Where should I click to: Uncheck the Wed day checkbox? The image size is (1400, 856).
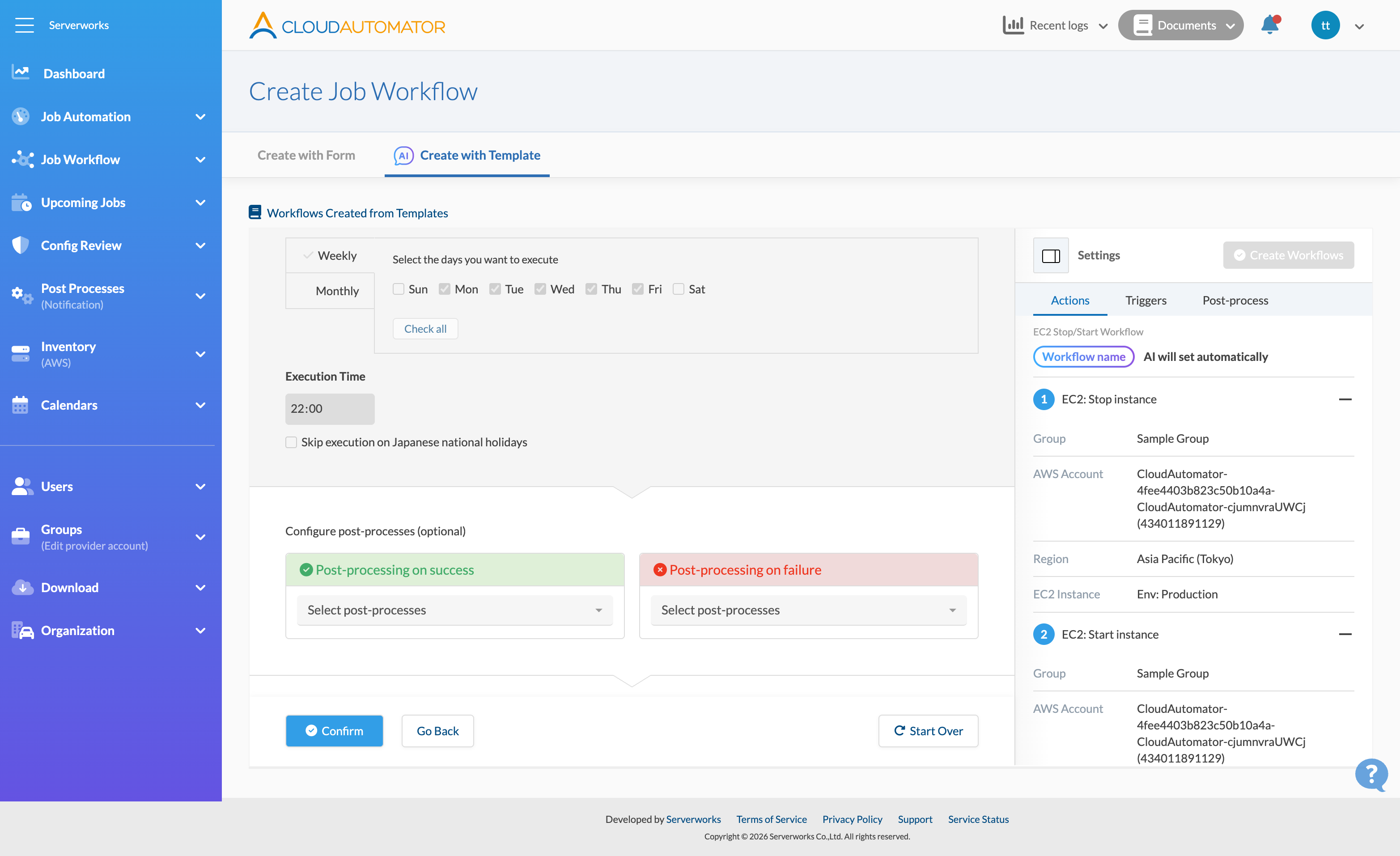540,289
